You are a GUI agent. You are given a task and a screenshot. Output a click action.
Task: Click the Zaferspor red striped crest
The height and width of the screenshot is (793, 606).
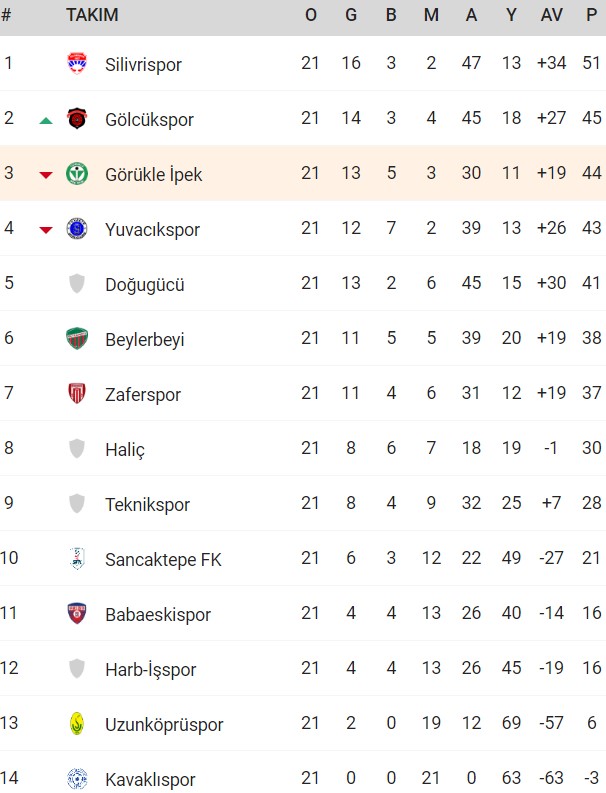coord(77,393)
